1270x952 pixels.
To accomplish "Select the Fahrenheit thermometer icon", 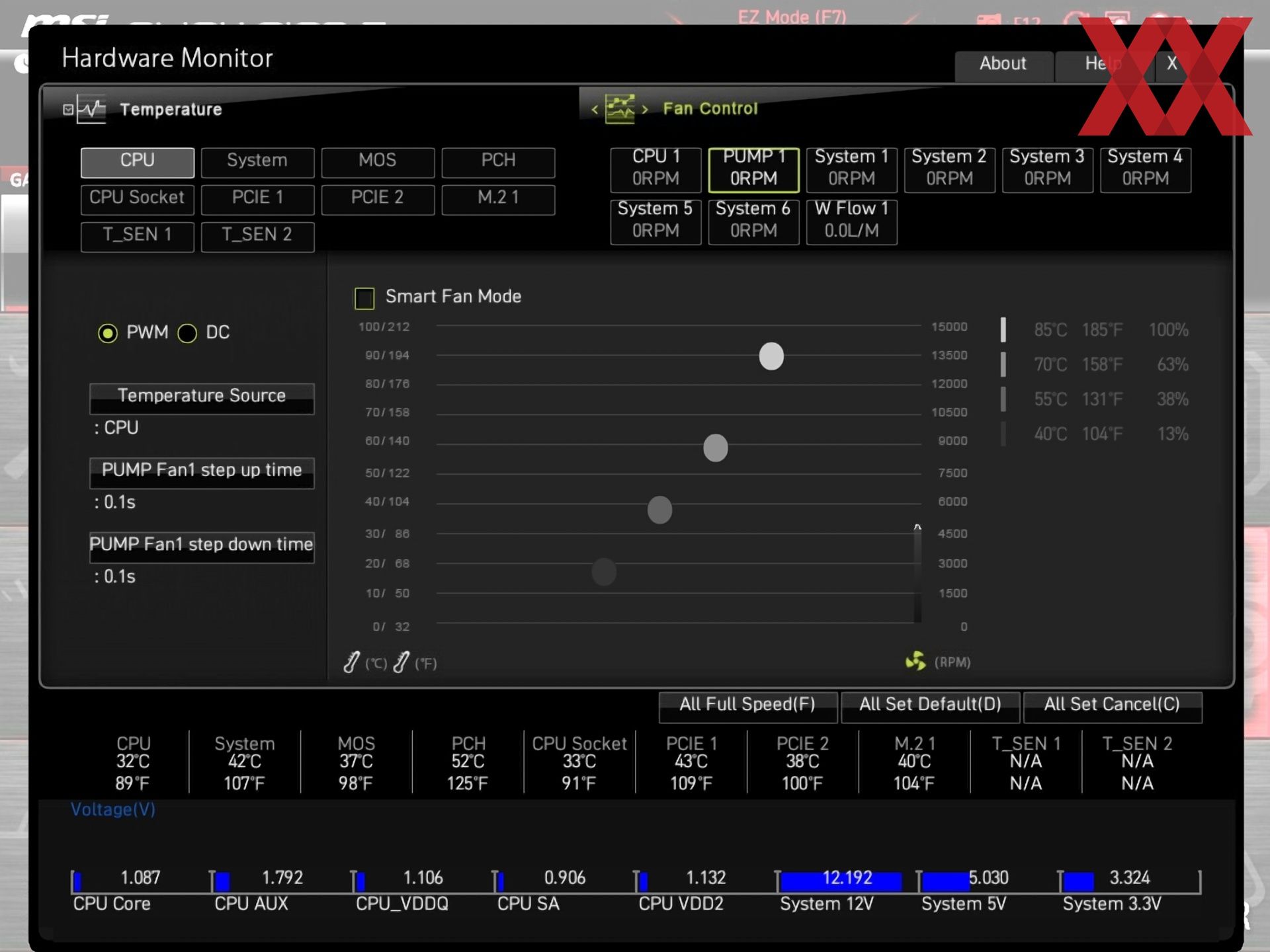I will [401, 662].
